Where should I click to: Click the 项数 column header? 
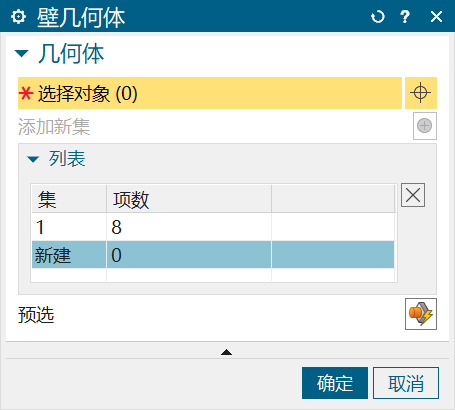click(x=189, y=199)
